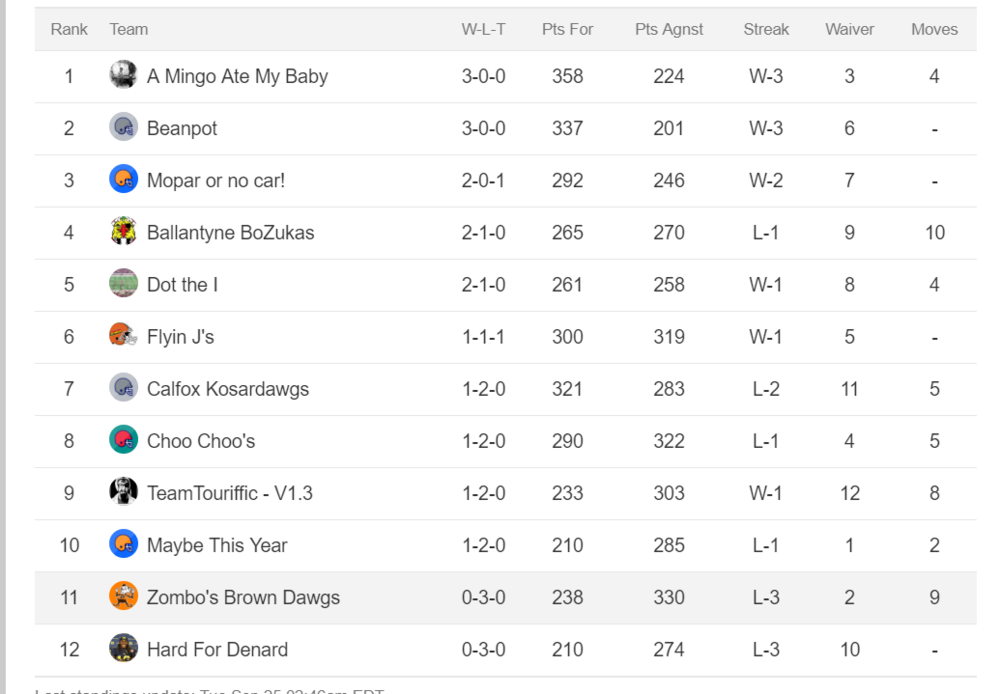
Task: Click Calfox Kosardawgs helmet avatar
Action: (x=123, y=388)
